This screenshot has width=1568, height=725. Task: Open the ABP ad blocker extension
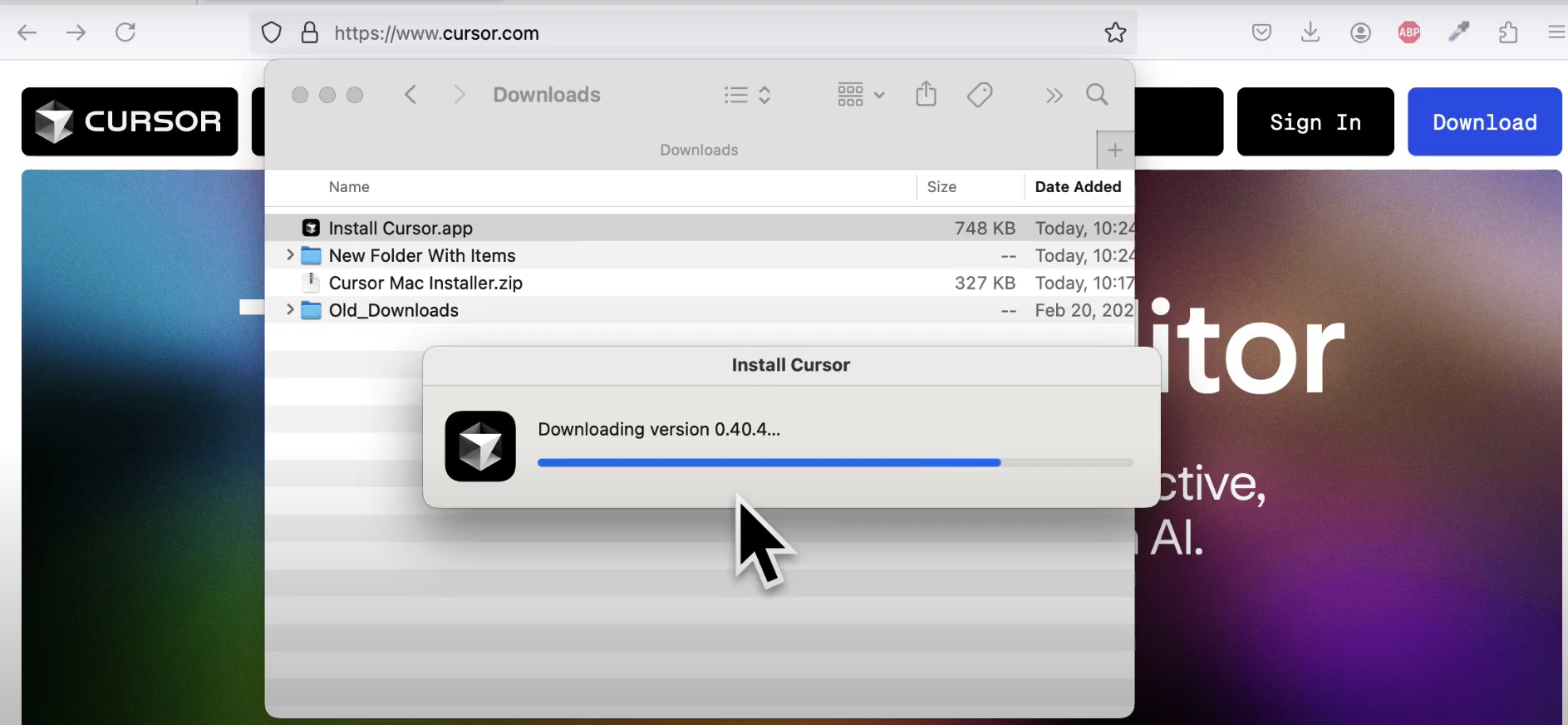pyautogui.click(x=1409, y=33)
